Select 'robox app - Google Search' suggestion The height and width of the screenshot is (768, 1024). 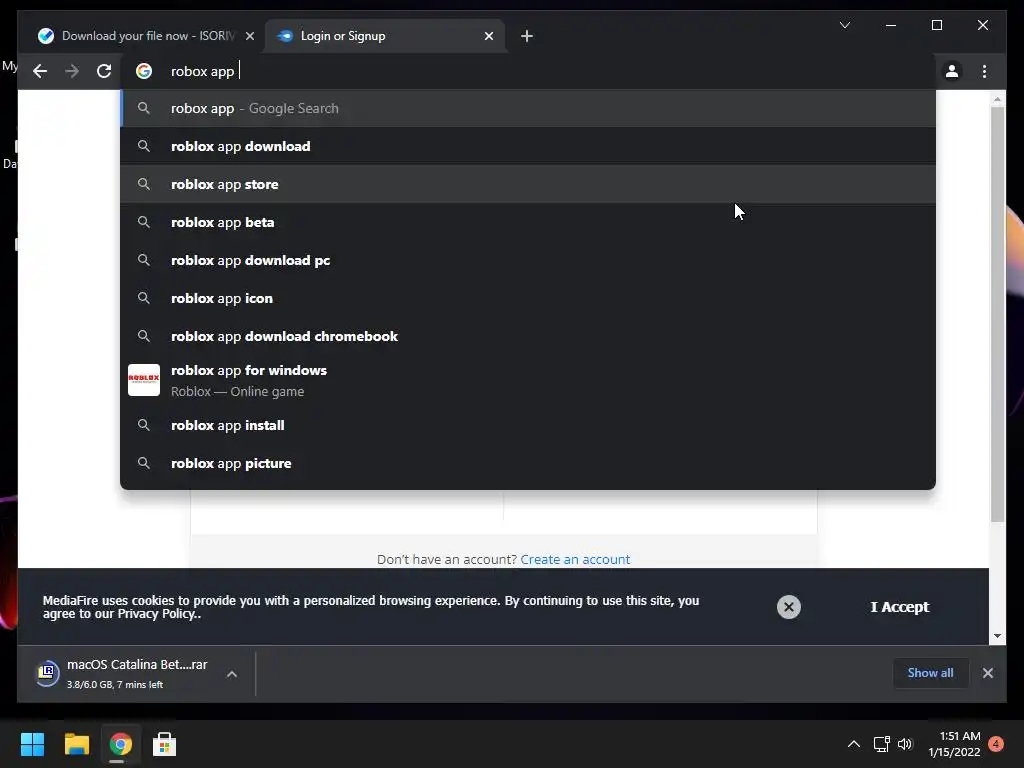[528, 108]
